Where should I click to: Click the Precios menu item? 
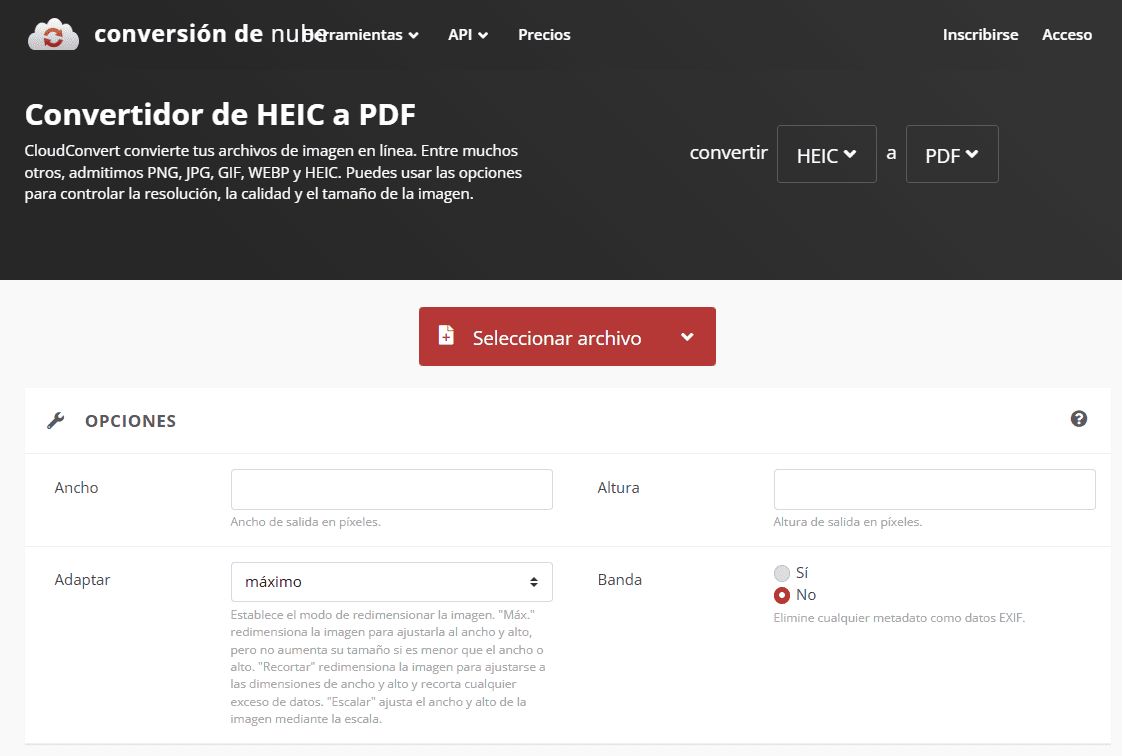[x=543, y=34]
